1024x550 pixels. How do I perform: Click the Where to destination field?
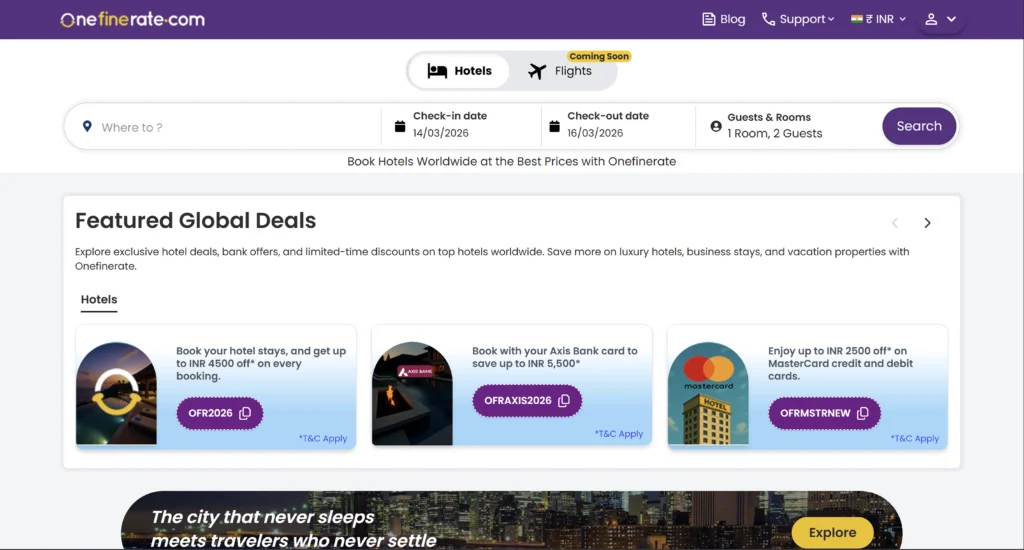[x=230, y=127]
